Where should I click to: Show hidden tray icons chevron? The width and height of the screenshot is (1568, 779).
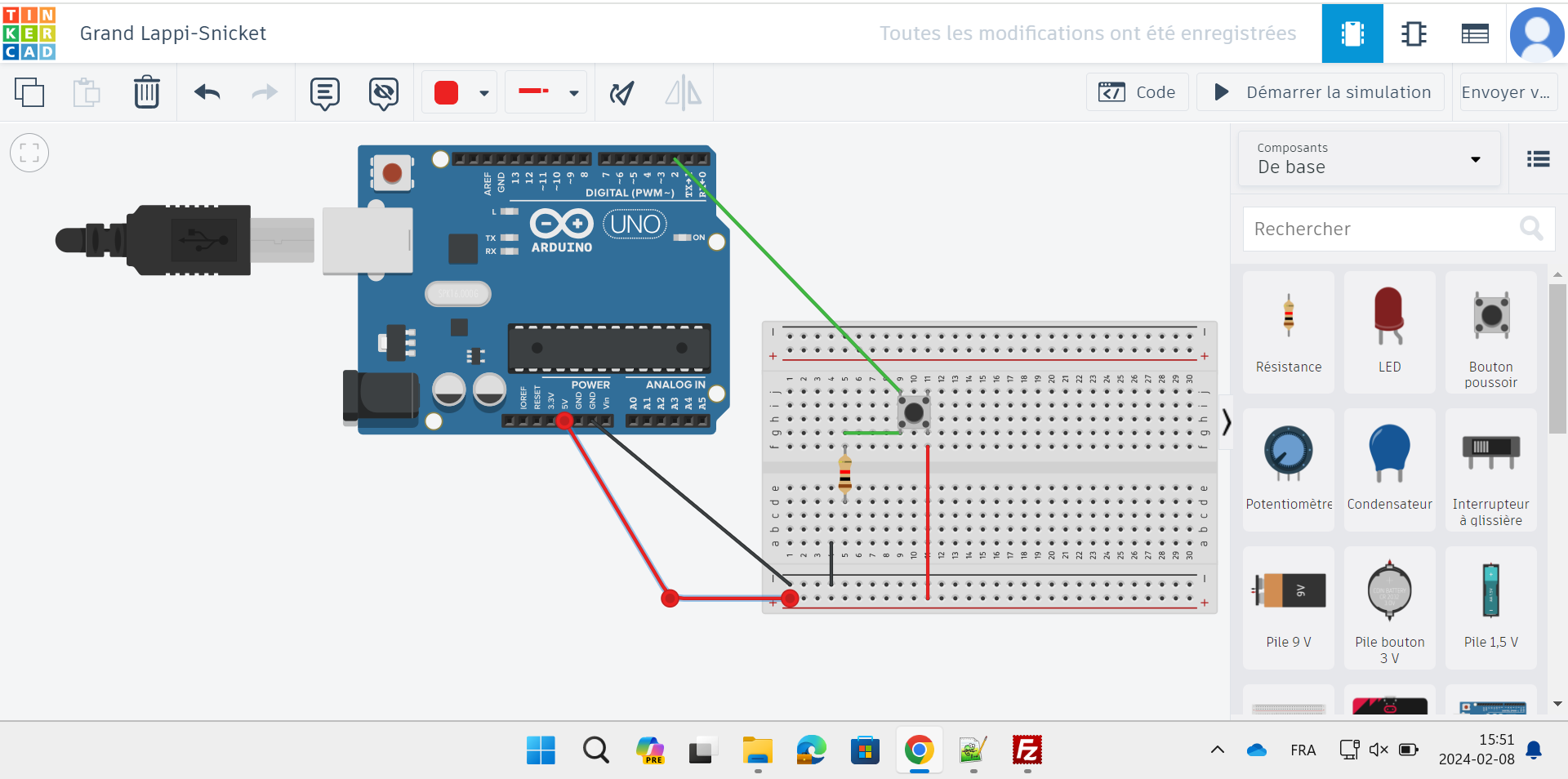(x=1217, y=750)
